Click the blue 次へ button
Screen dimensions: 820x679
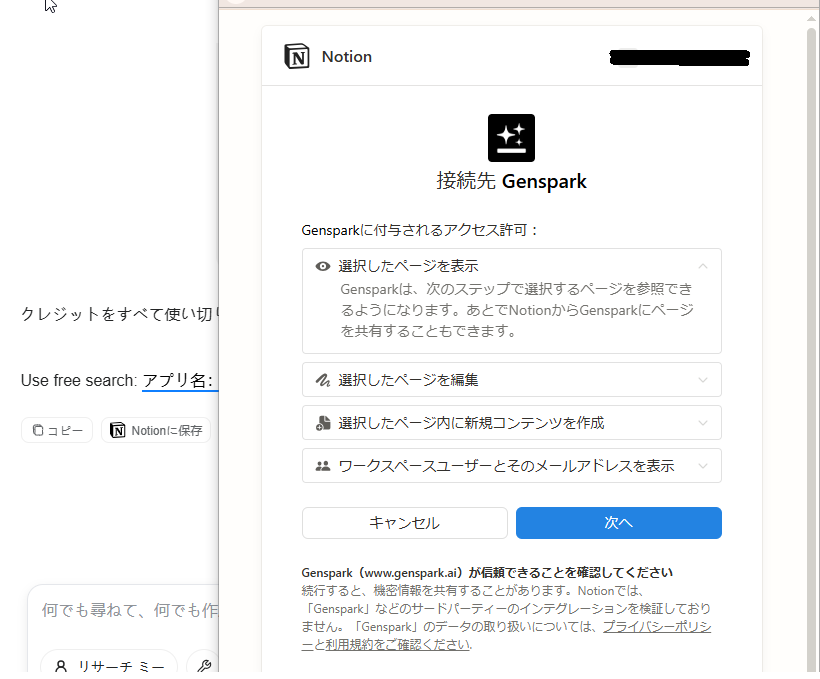[618, 523]
